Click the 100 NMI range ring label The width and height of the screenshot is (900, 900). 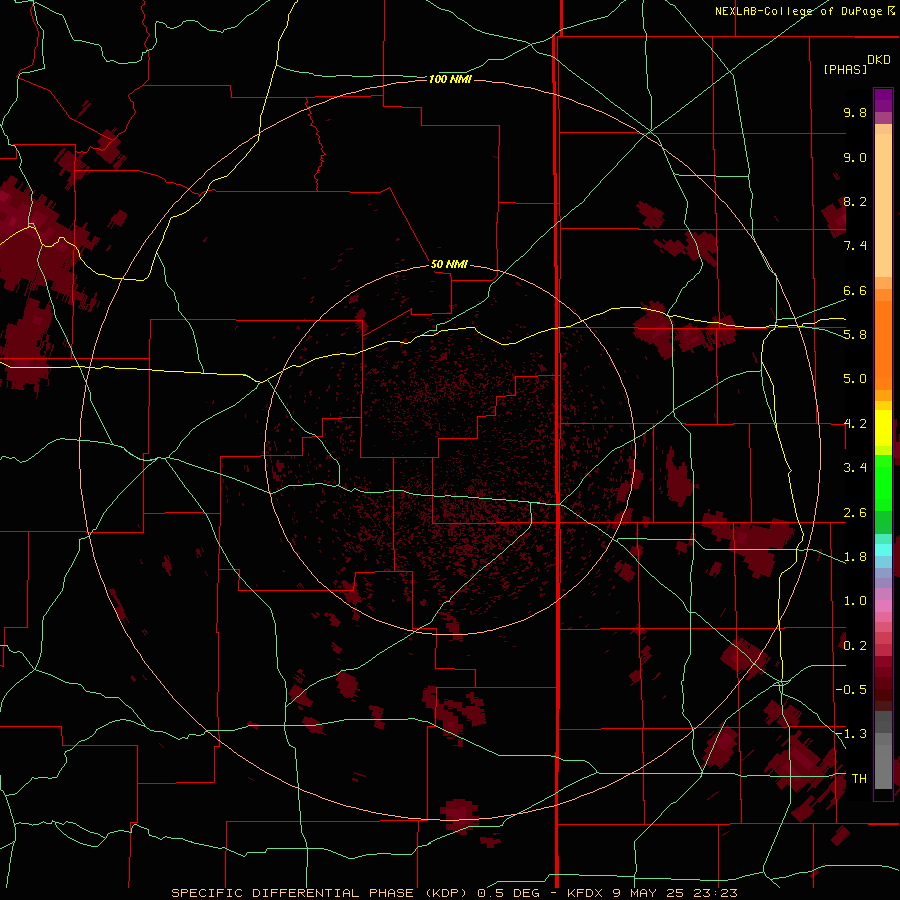[x=450, y=79]
